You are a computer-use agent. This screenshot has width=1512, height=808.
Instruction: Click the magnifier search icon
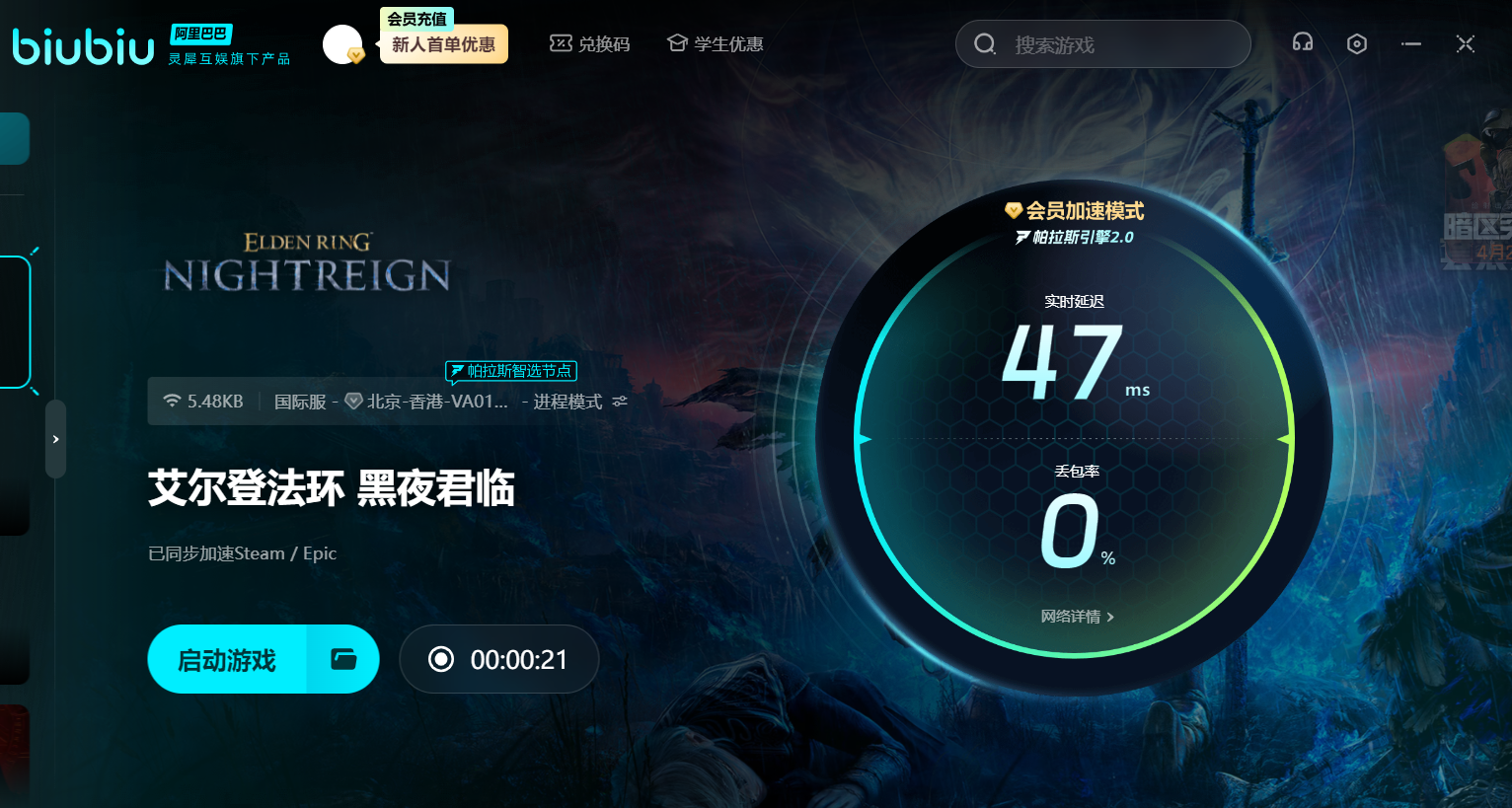click(x=985, y=44)
